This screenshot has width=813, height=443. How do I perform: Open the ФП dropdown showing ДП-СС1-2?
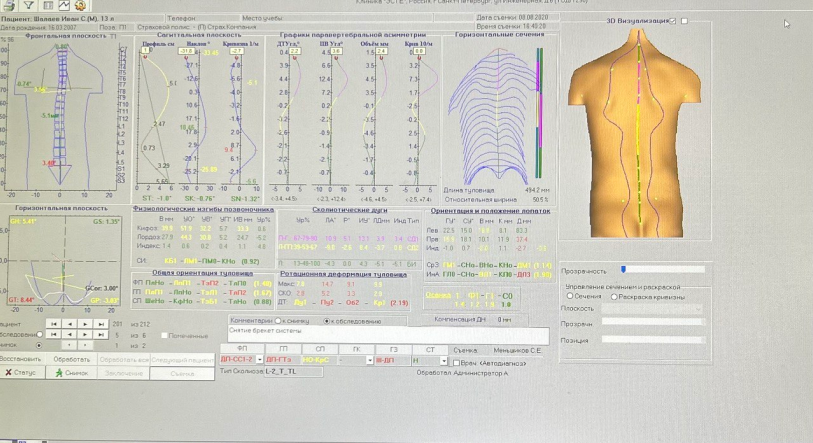260,359
